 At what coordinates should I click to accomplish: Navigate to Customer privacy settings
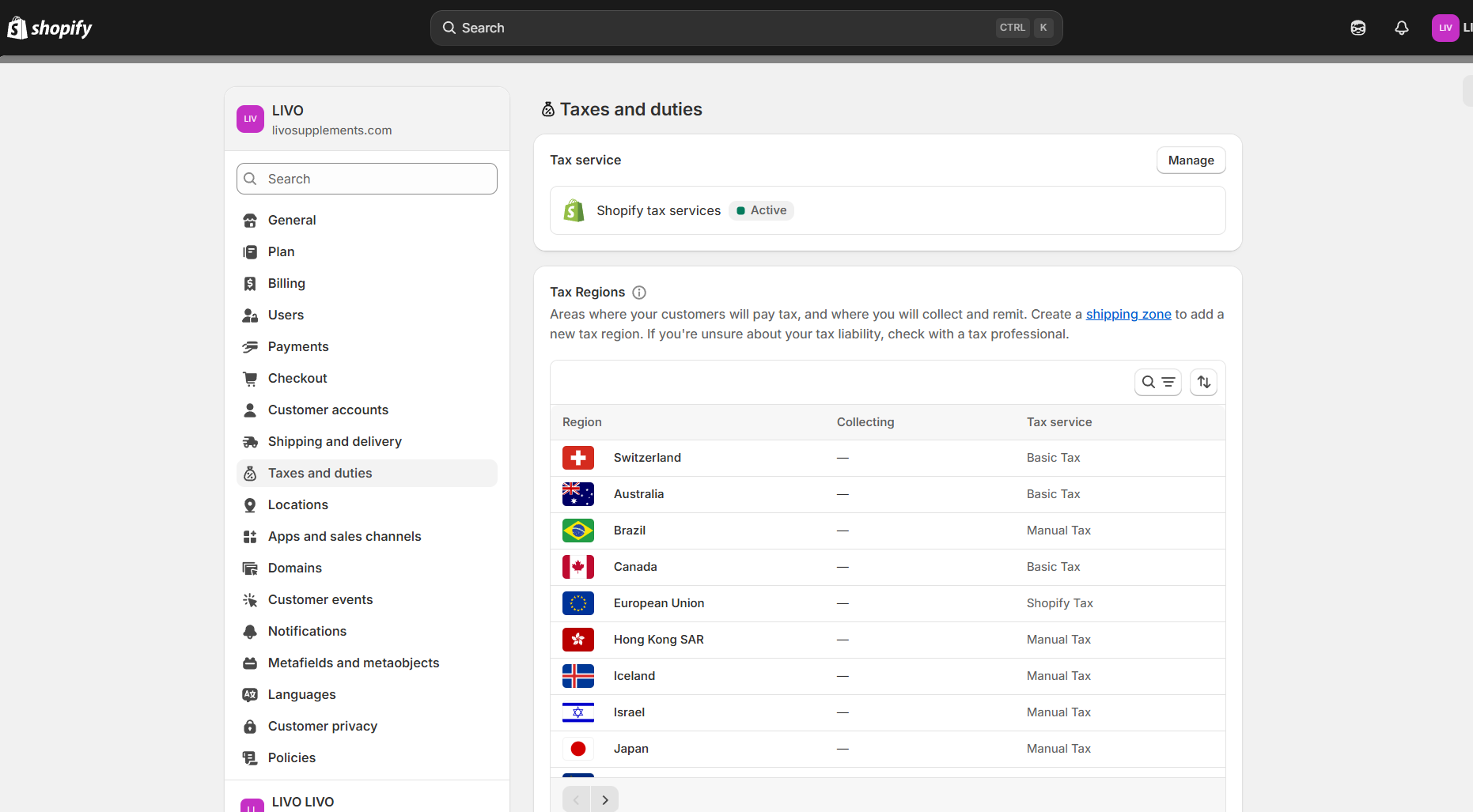click(x=323, y=727)
